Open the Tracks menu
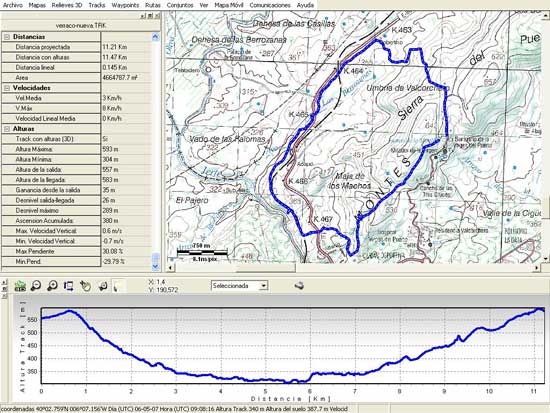 [x=97, y=5]
